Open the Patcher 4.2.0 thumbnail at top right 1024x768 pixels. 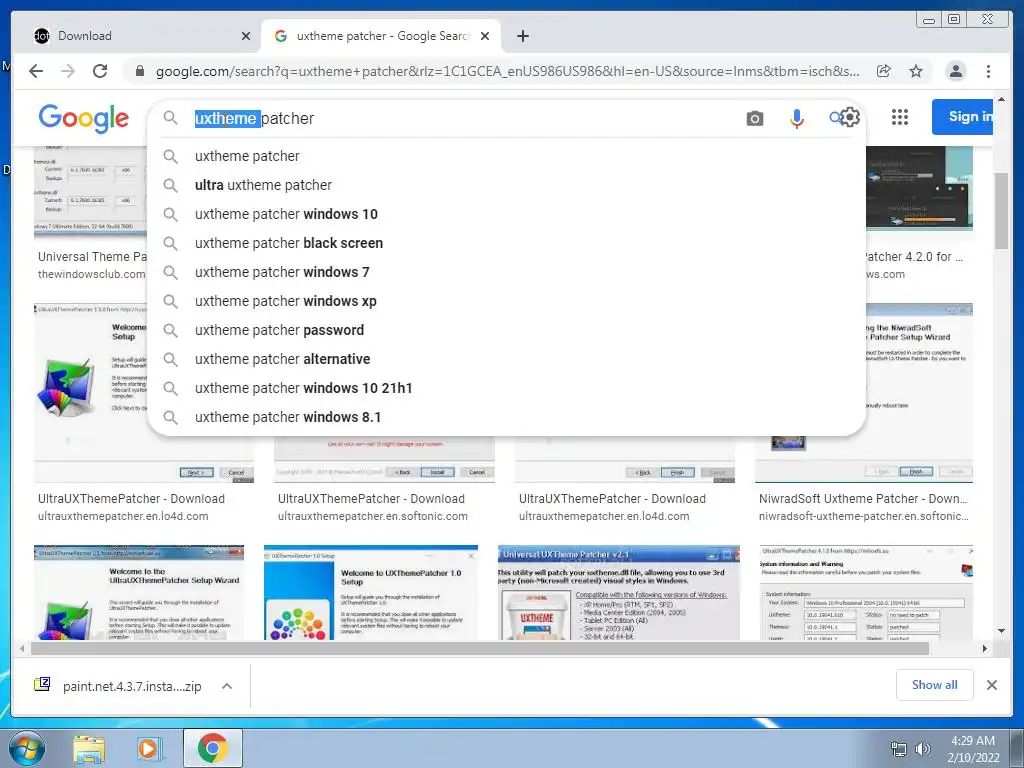pyautogui.click(x=920, y=189)
